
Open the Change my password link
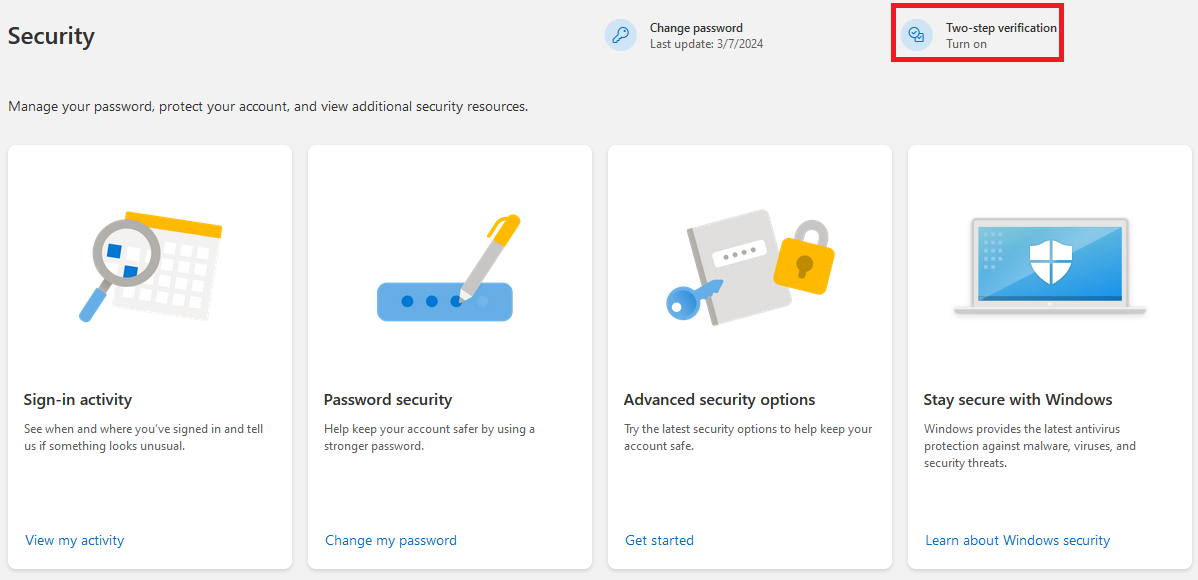pyautogui.click(x=391, y=540)
